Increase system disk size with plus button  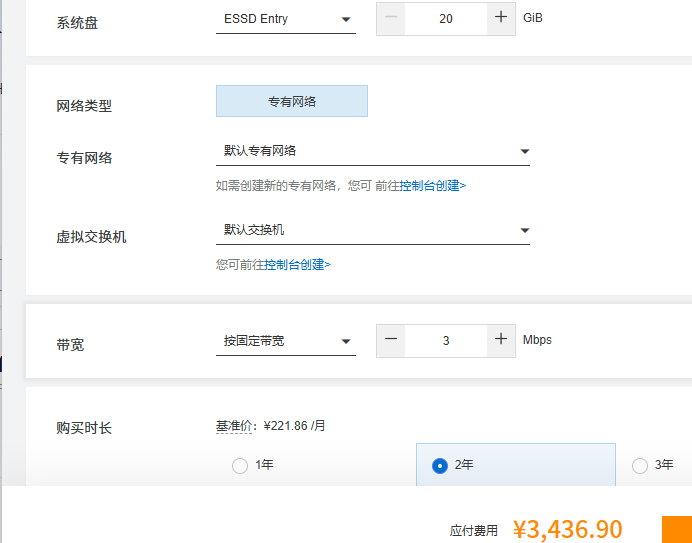coord(501,19)
